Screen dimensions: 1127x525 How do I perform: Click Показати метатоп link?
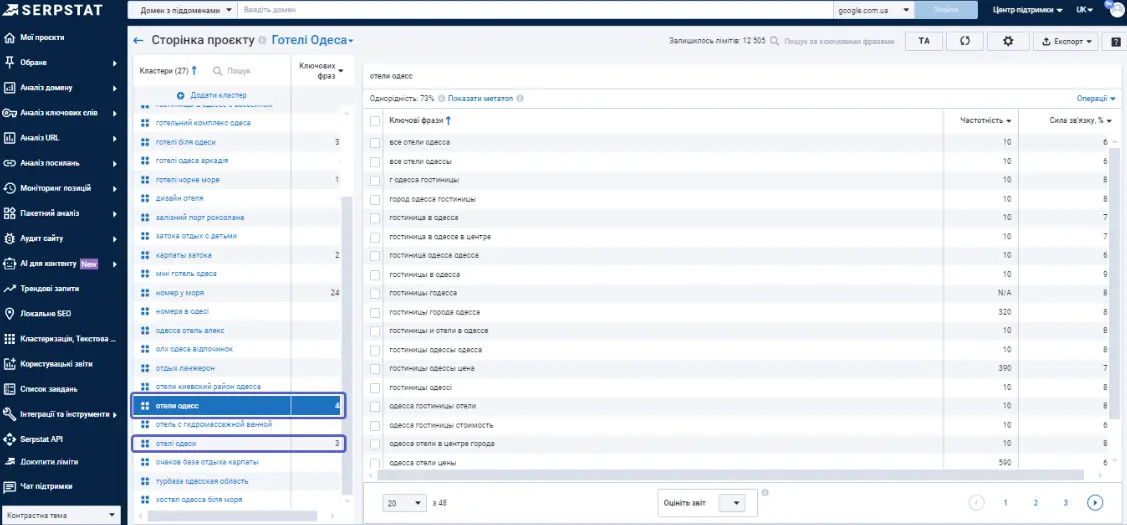coord(481,99)
